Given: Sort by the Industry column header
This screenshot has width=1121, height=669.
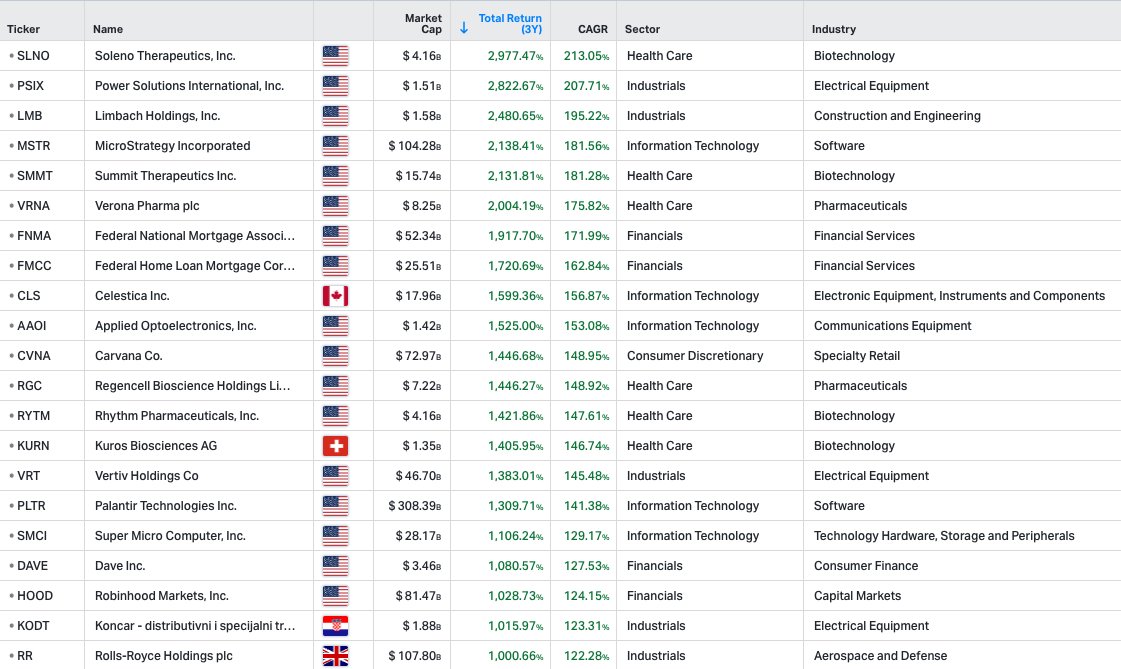Looking at the screenshot, I should (x=834, y=29).
